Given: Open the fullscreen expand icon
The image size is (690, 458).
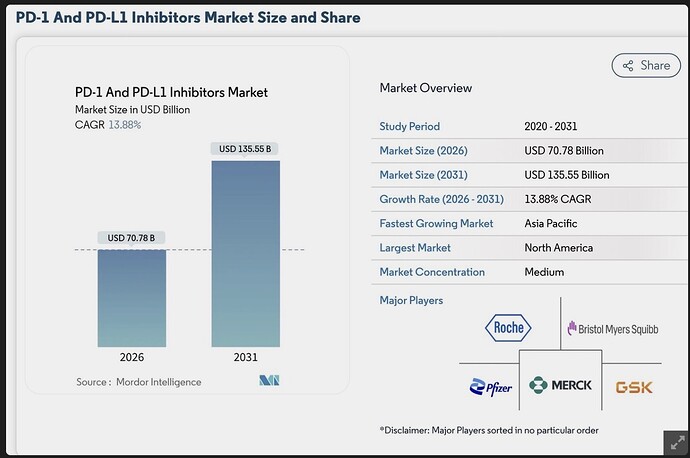Looking at the screenshot, I should (677, 443).
